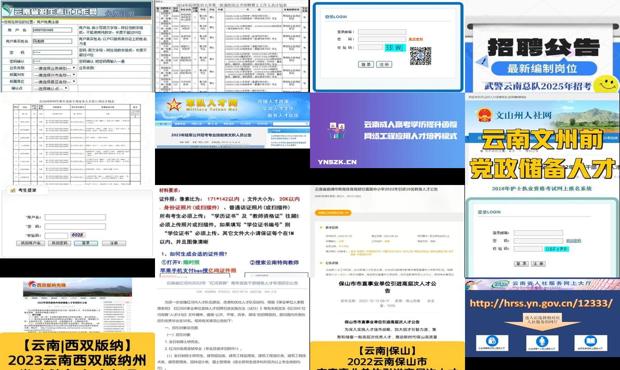Viewport: 620px width, 370px height.
Task: Click the username field in 考生登录 form
Action: (75, 217)
